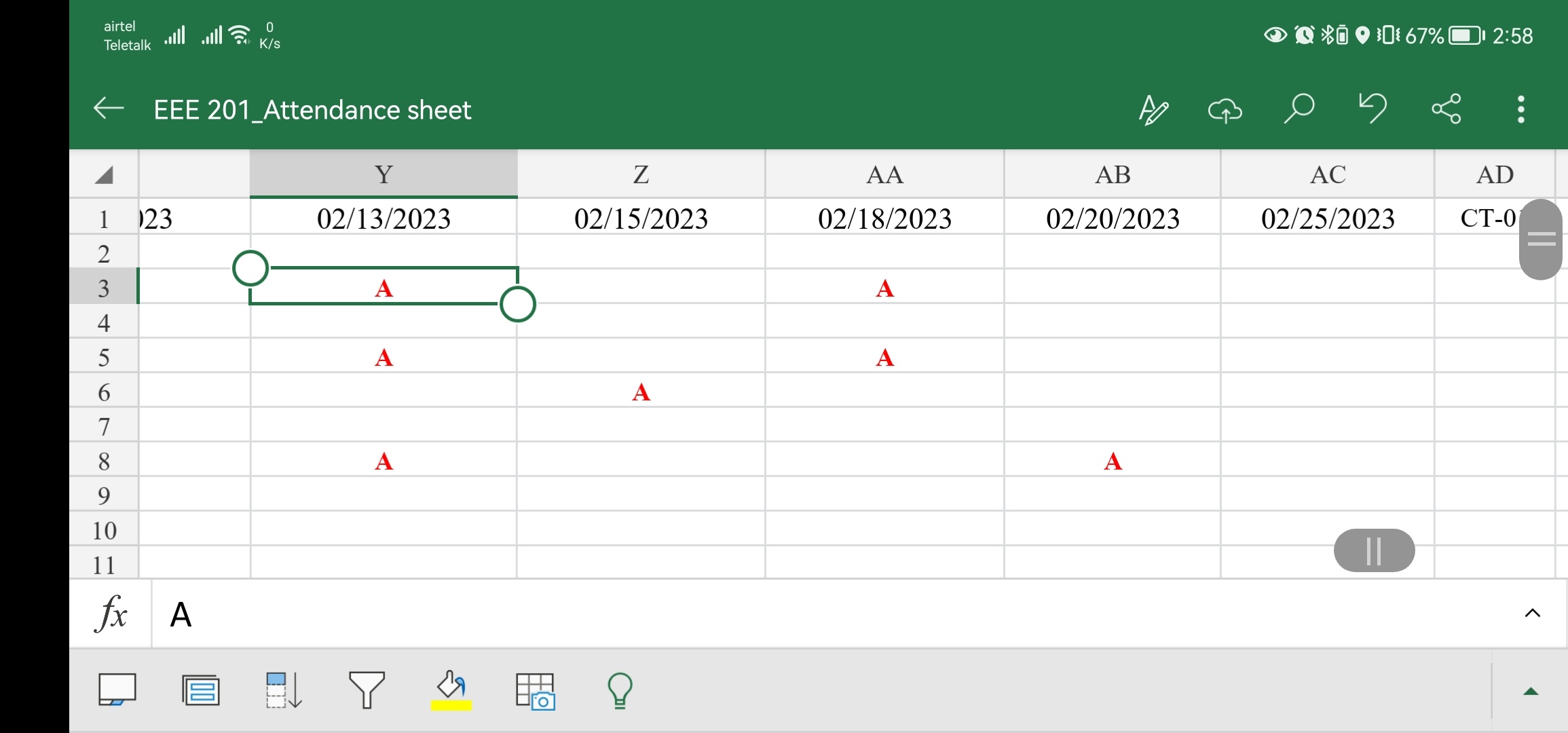Screen dimensions: 1568x733
Task: Expand the formula bar chevron
Action: pyautogui.click(x=1532, y=614)
